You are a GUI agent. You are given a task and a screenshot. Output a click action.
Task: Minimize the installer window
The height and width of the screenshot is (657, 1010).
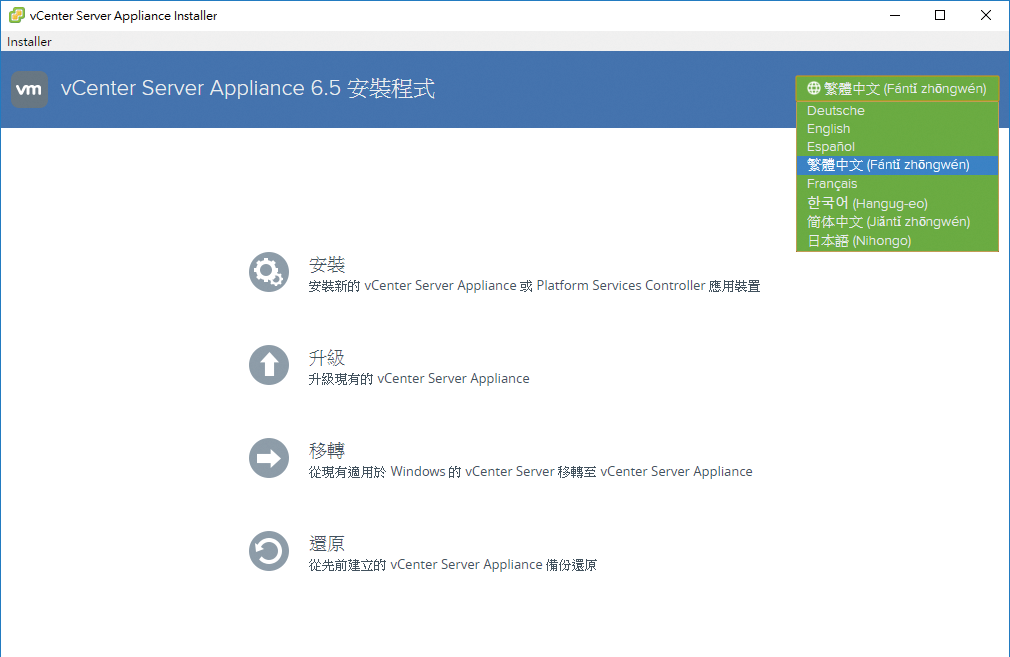895,15
